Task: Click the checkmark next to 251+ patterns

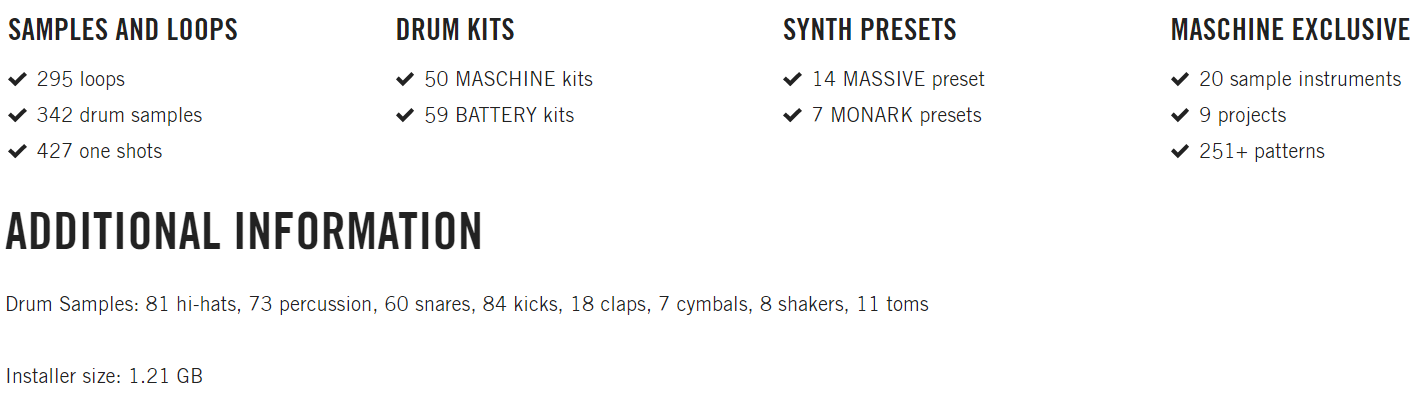Action: [1179, 151]
